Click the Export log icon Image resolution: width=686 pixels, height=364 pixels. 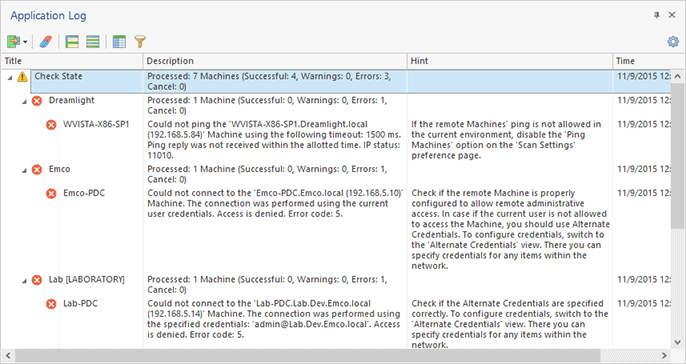coord(14,42)
